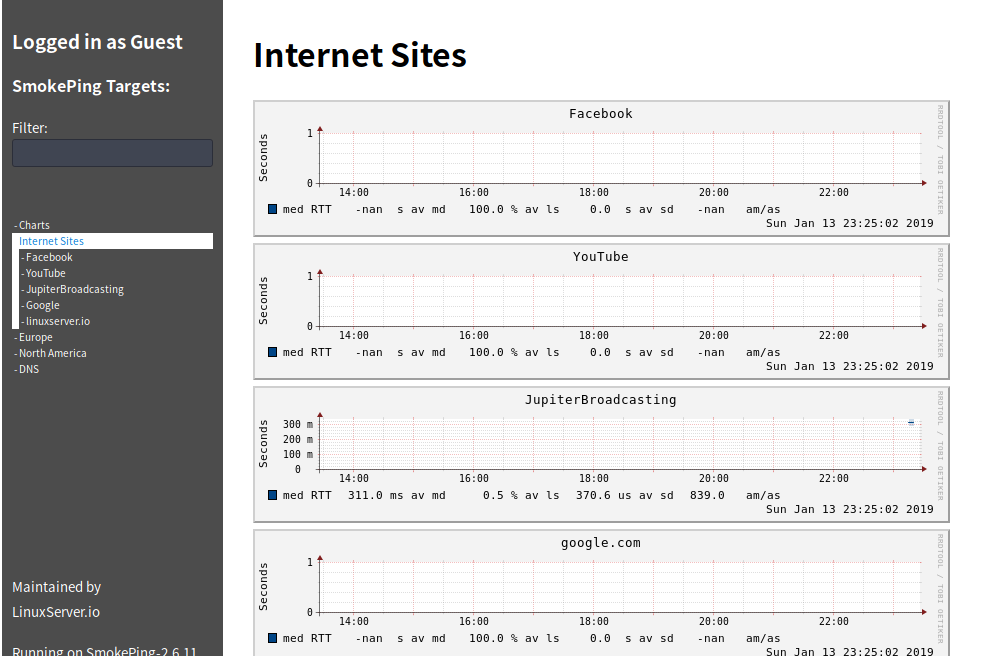This screenshot has height=656, width=987.
Task: Open the Google target link
Action: (42, 304)
